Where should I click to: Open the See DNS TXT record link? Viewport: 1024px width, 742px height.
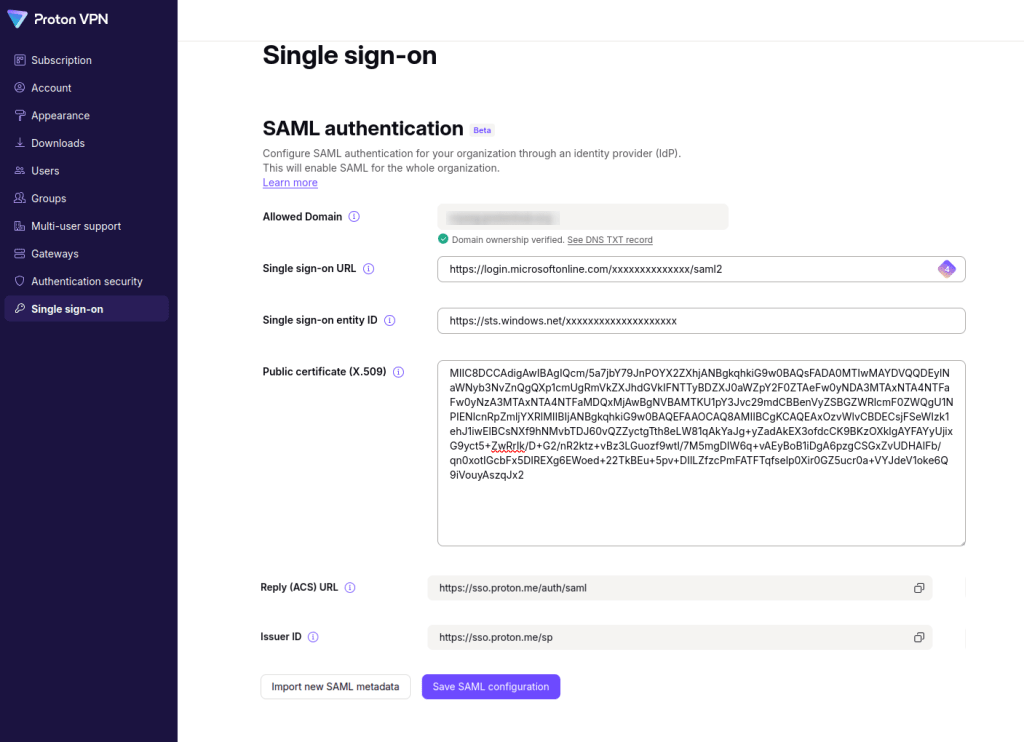(610, 240)
